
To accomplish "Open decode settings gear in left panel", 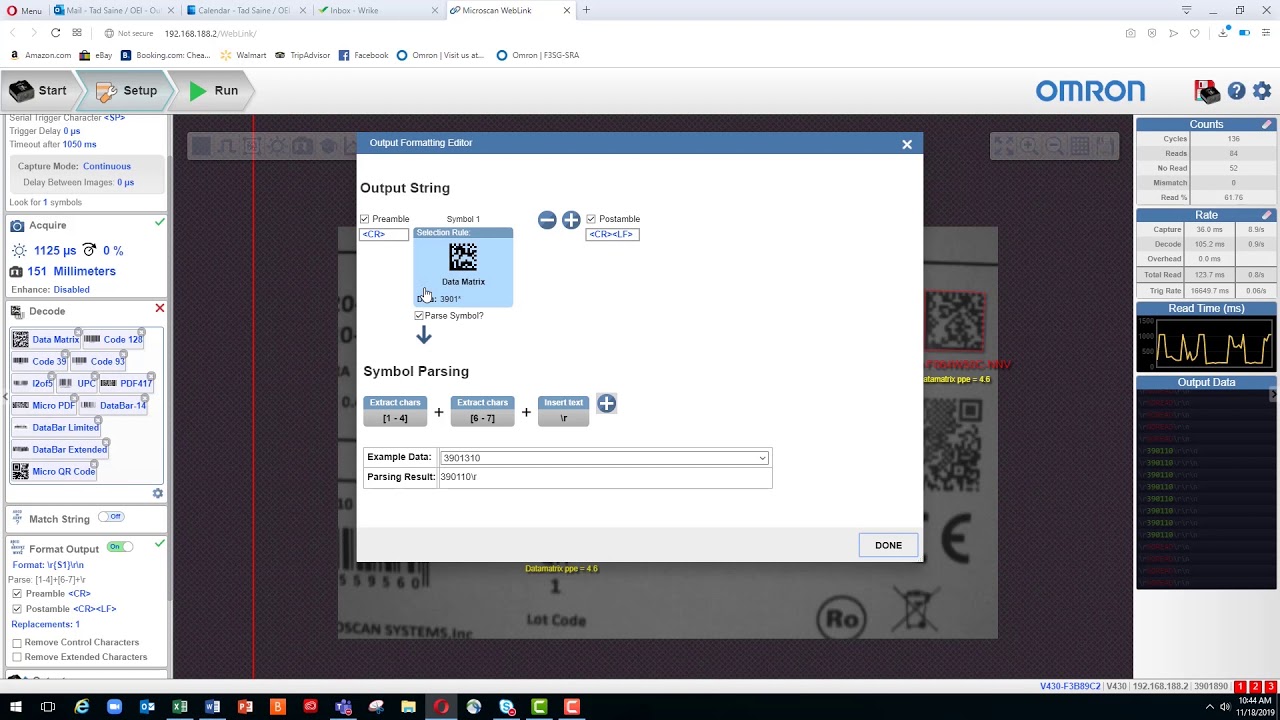I will (x=157, y=493).
